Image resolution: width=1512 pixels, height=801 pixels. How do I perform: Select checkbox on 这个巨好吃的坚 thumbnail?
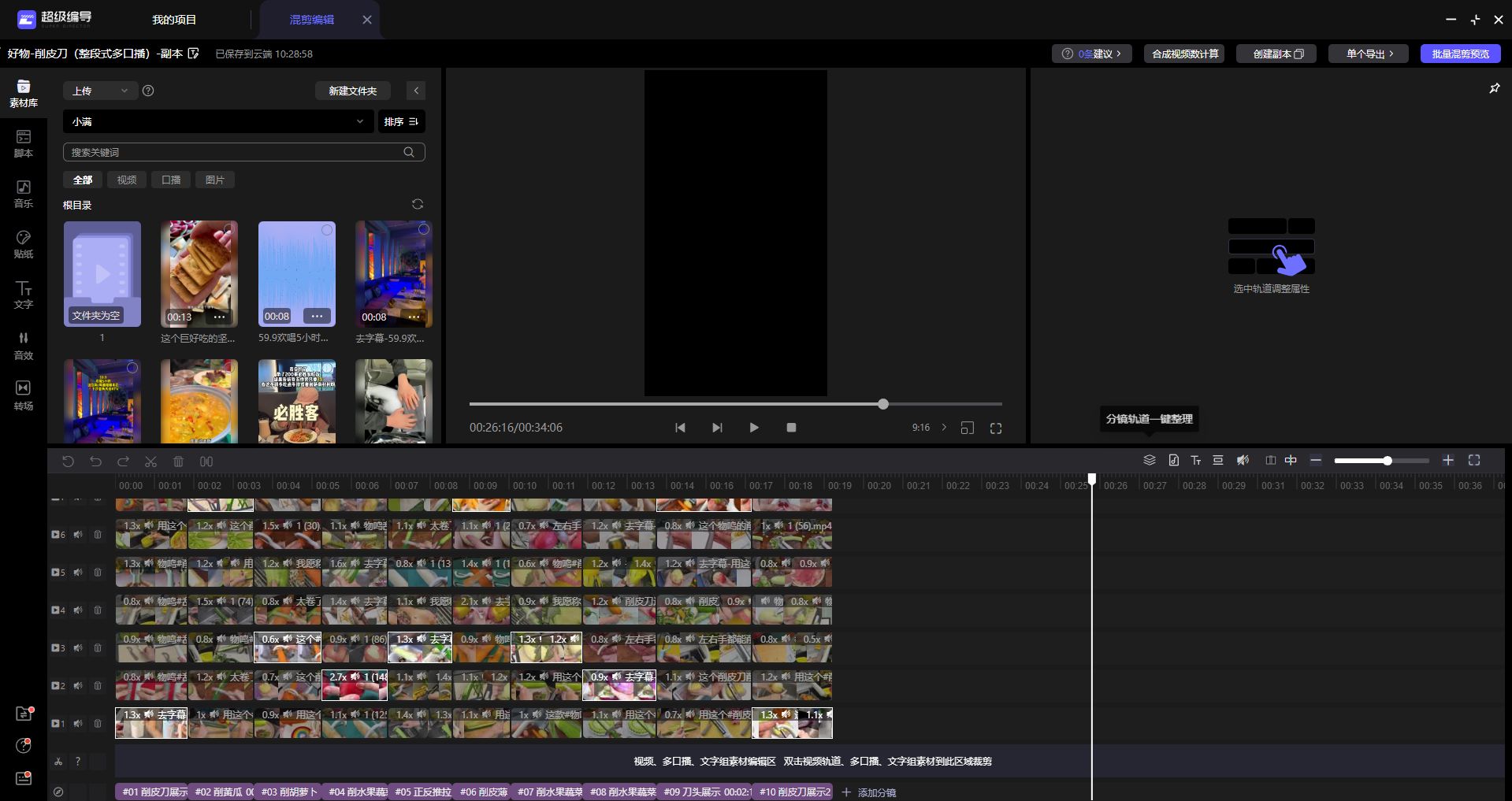(x=228, y=229)
